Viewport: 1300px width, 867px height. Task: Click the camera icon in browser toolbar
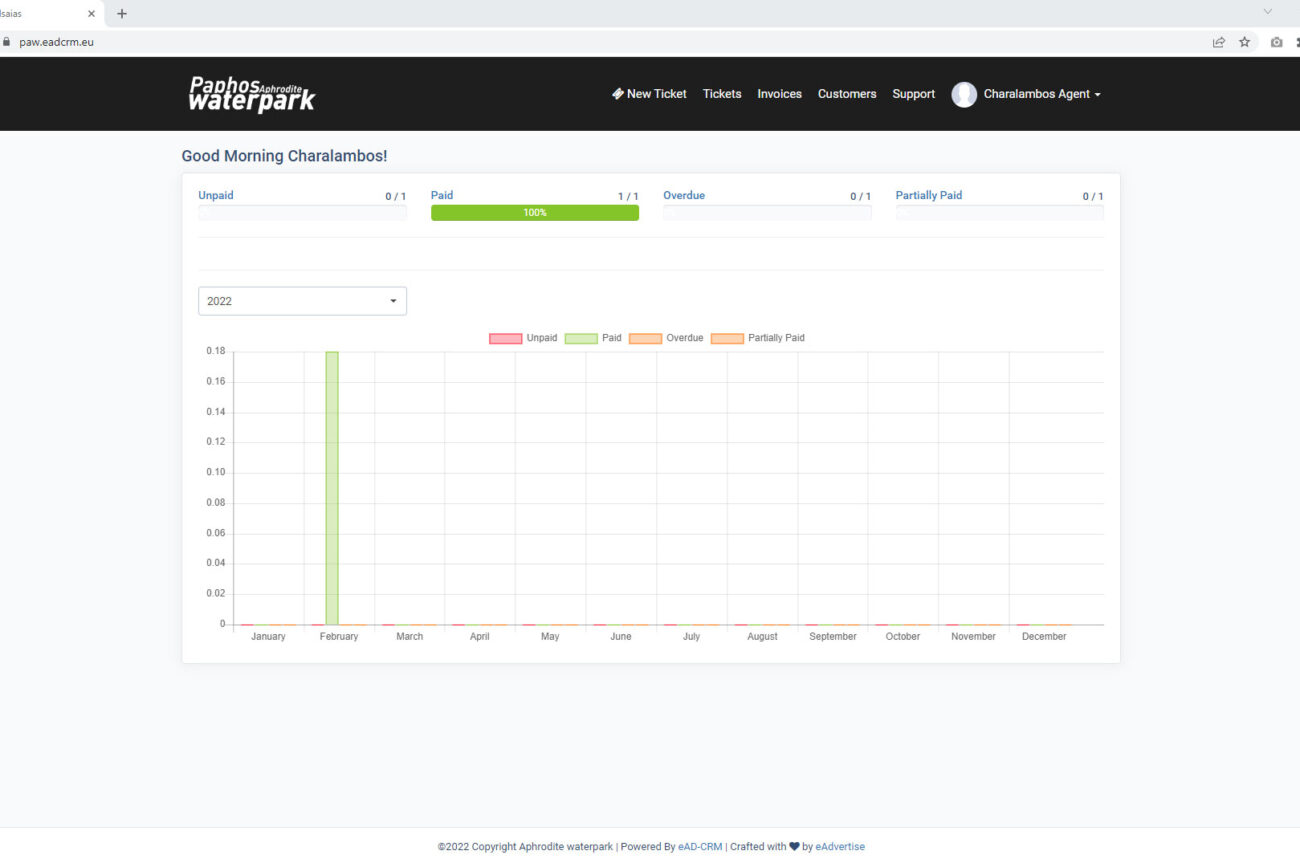[1276, 42]
